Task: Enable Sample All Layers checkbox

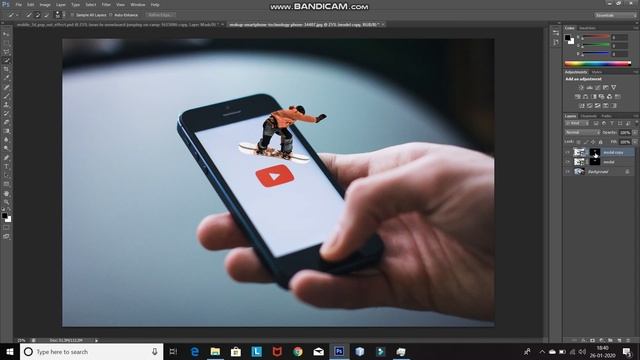Action: point(73,15)
